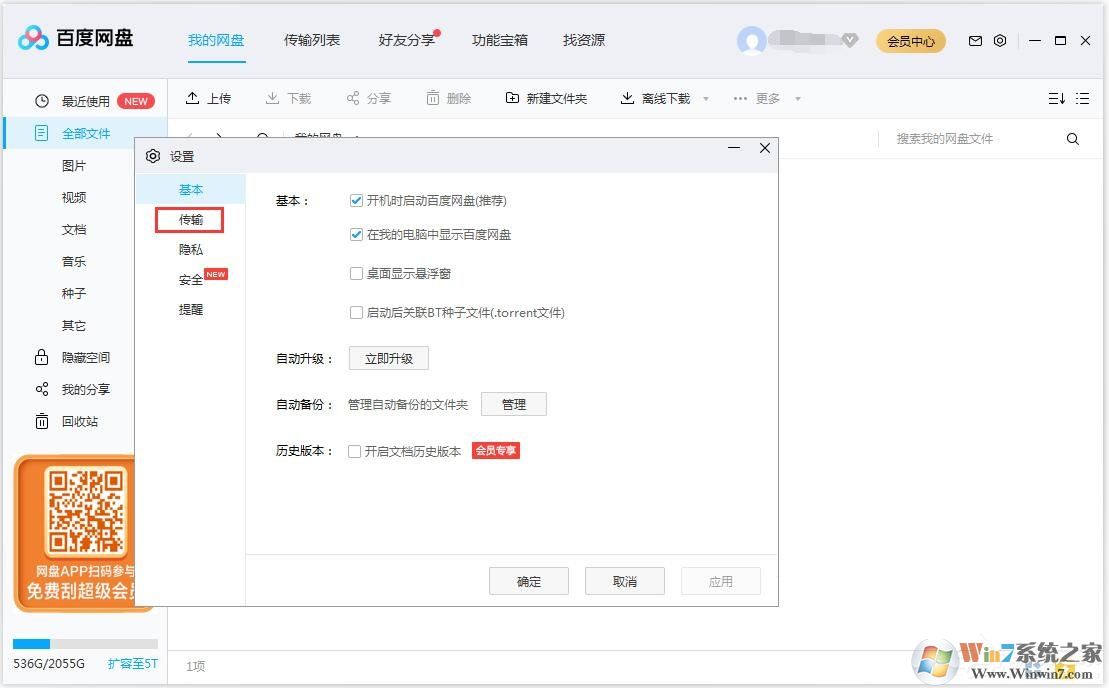Viewport: 1109px width, 688px height.
Task: Switch to the 传输列表 tab
Action: [313, 39]
